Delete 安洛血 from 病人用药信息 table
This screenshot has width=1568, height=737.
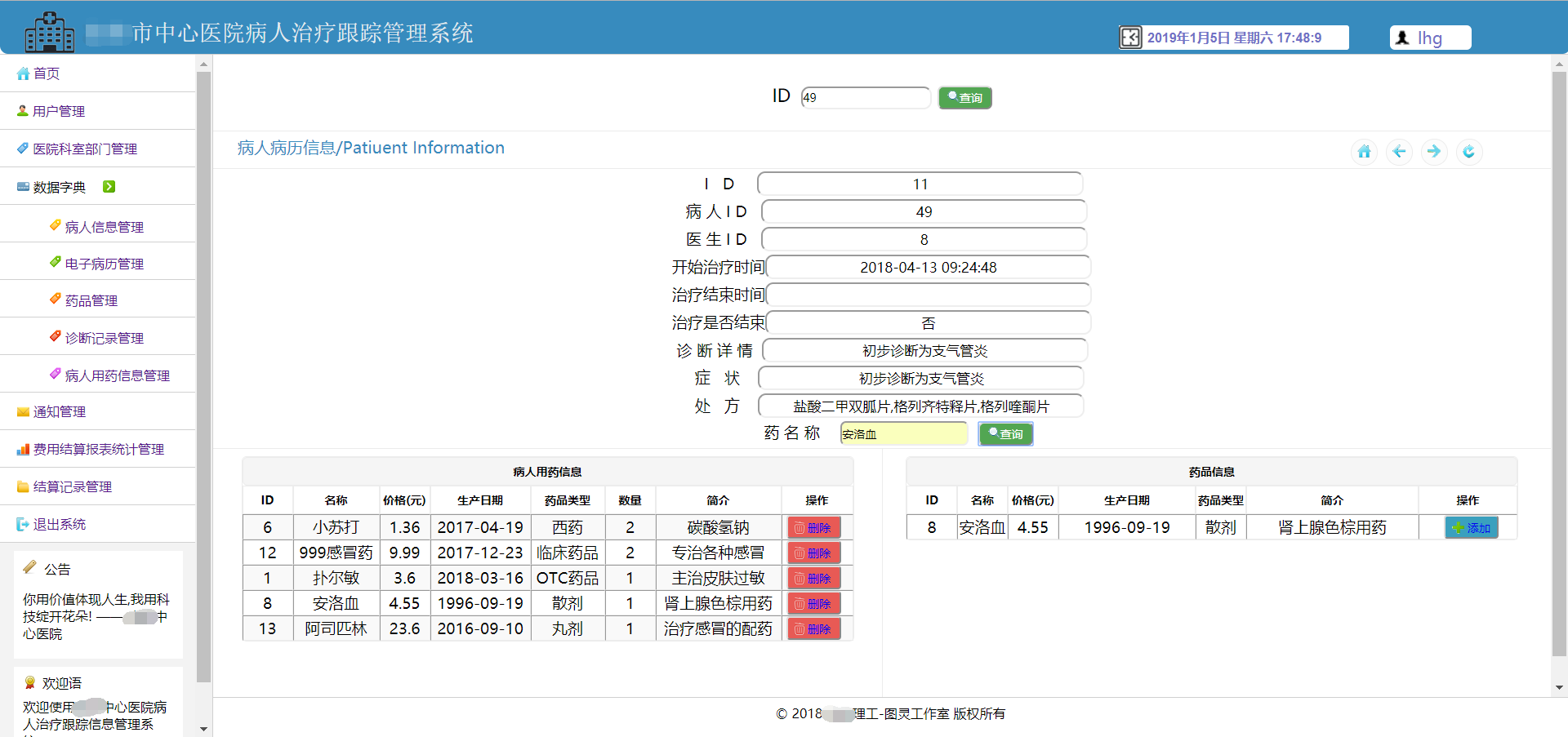point(813,604)
